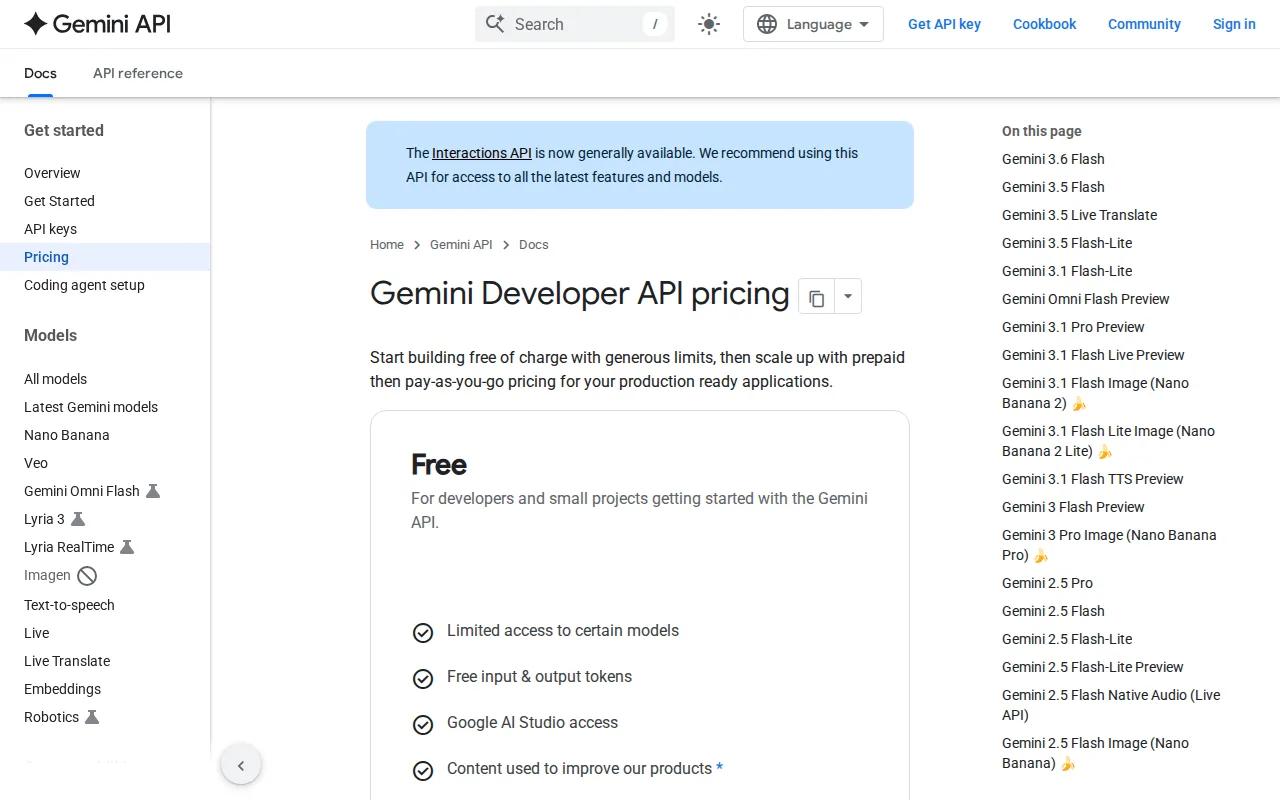The width and height of the screenshot is (1280, 800).
Task: Click the checkmark icon for Google AI Studio access
Action: [423, 725]
